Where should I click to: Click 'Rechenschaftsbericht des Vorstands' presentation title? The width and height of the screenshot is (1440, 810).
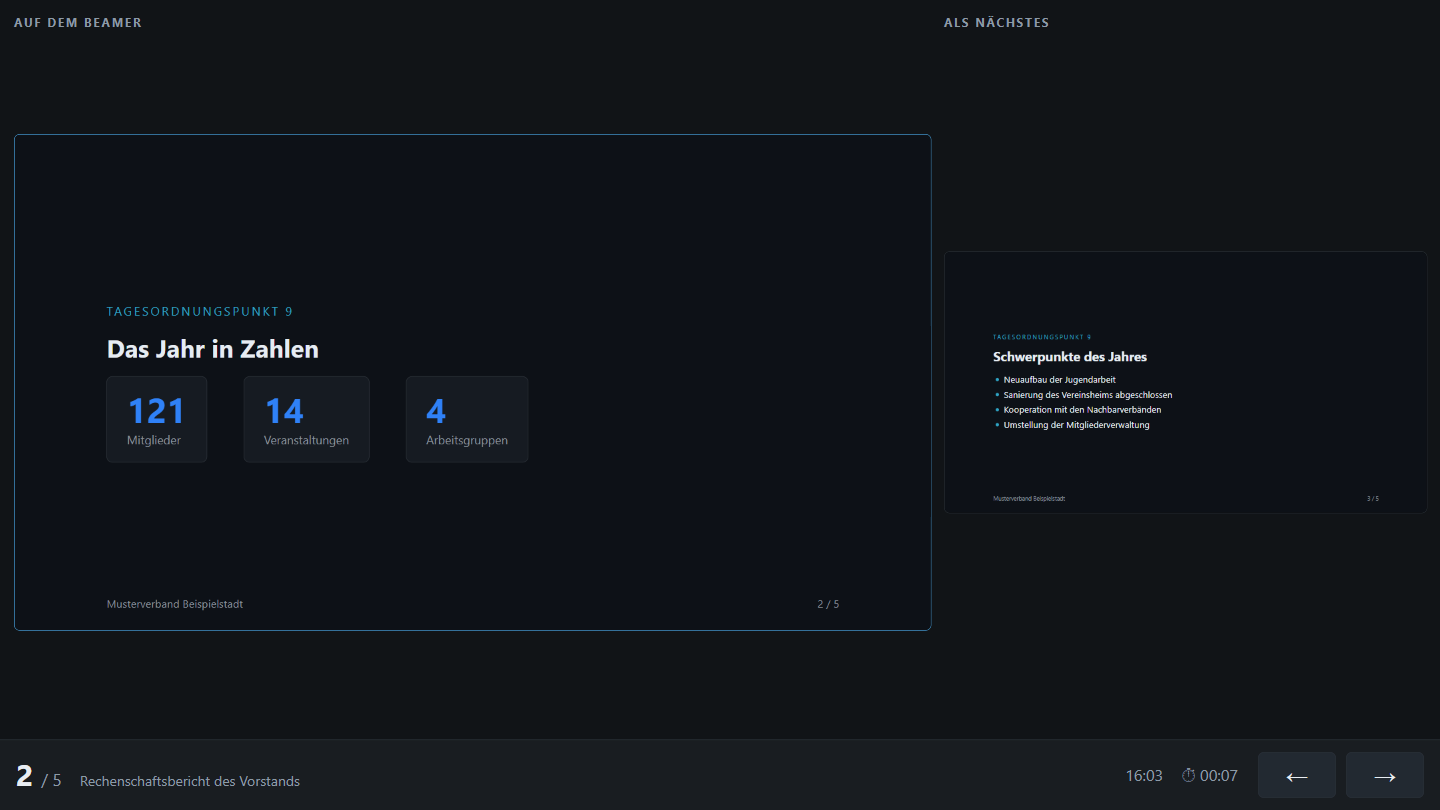(190, 781)
